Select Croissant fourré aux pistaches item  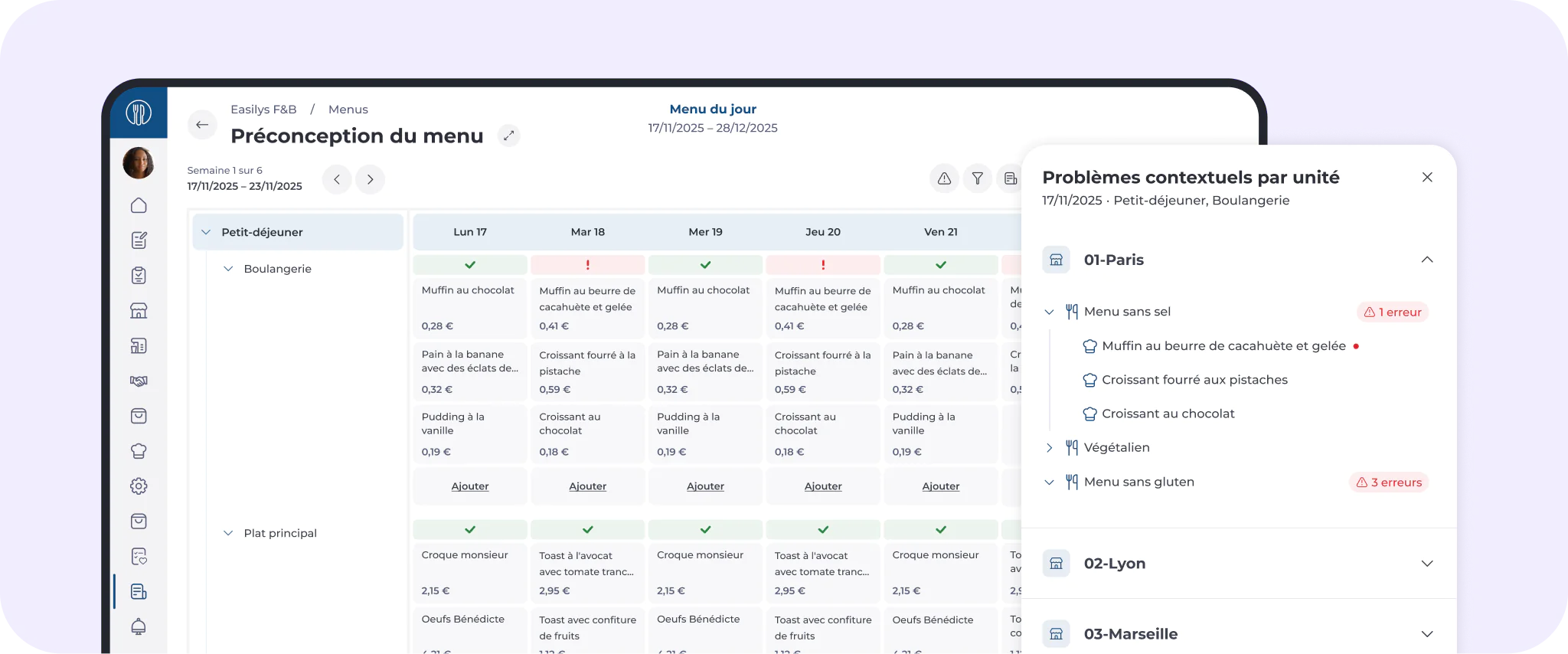pyautogui.click(x=1194, y=380)
